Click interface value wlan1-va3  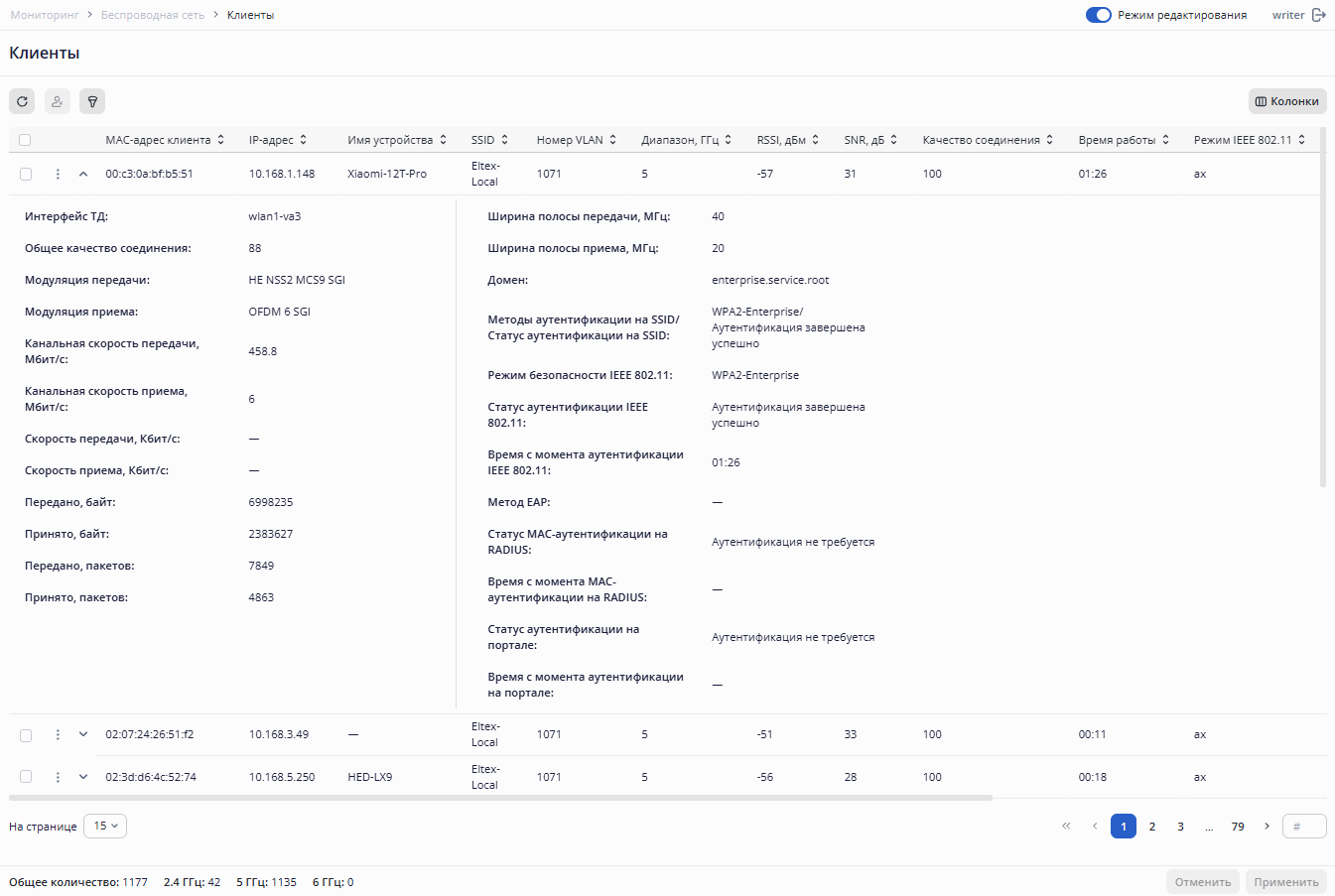tap(275, 216)
